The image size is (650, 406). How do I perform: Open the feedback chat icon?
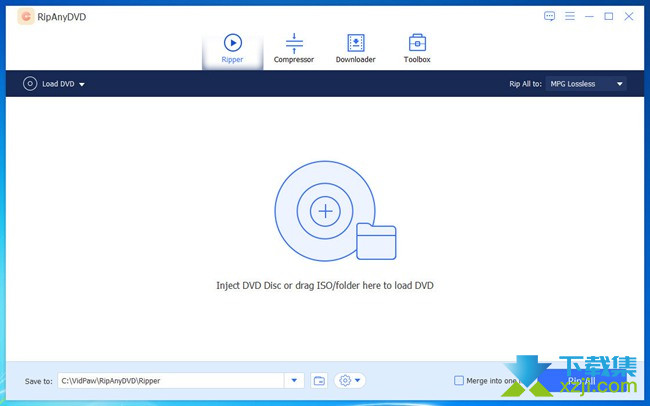point(549,16)
